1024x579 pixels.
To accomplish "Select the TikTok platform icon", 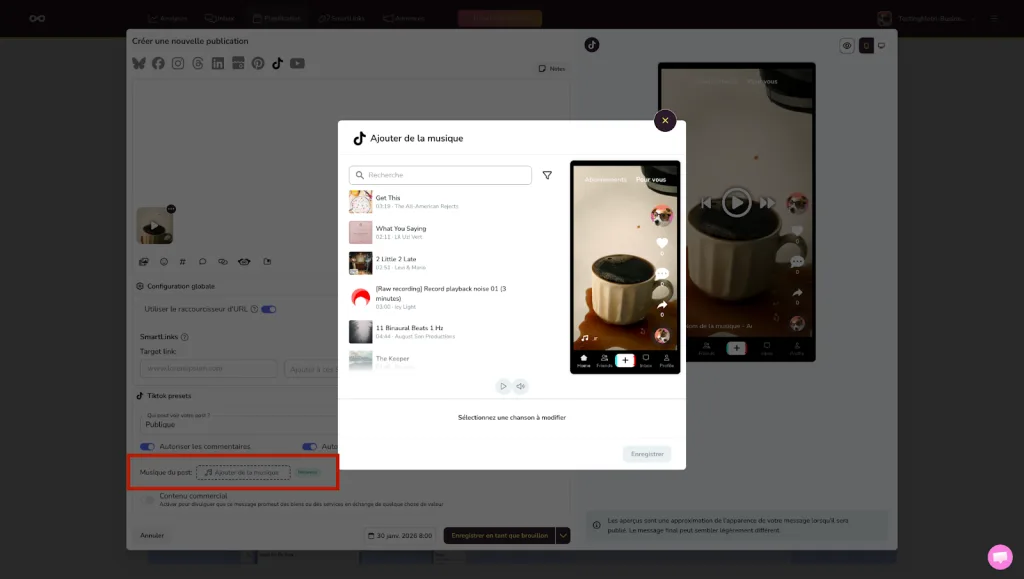I will pos(278,63).
